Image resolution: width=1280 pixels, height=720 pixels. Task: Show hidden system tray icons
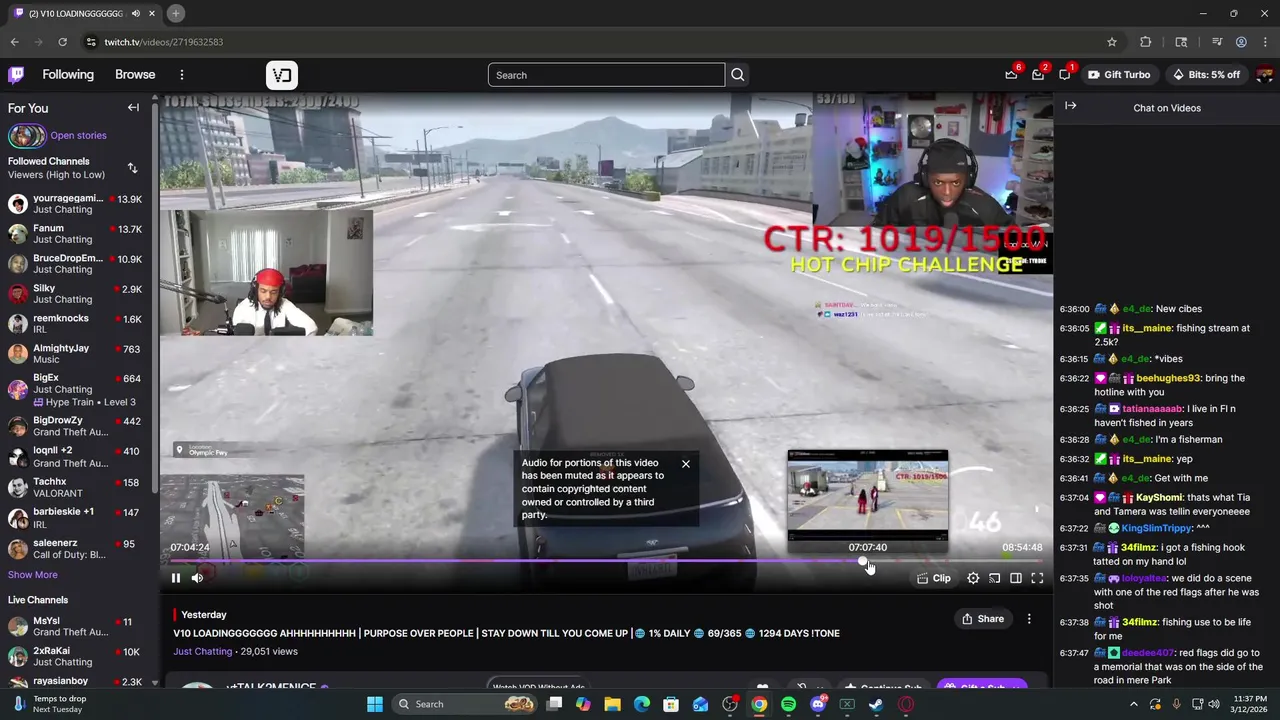tap(1133, 704)
